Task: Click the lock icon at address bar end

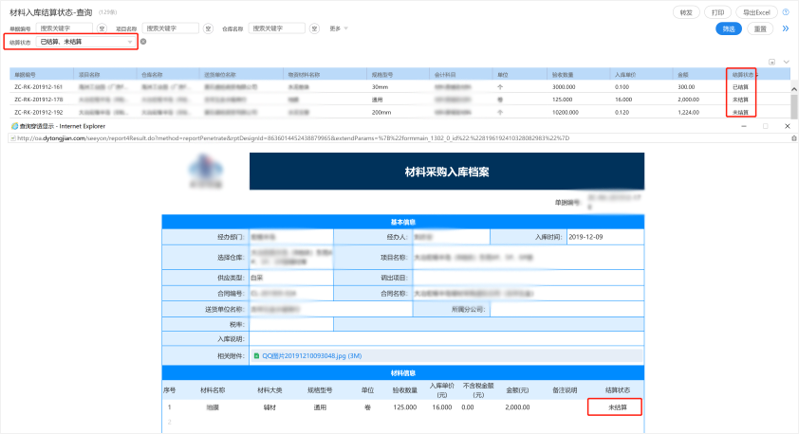Action: tap(793, 138)
